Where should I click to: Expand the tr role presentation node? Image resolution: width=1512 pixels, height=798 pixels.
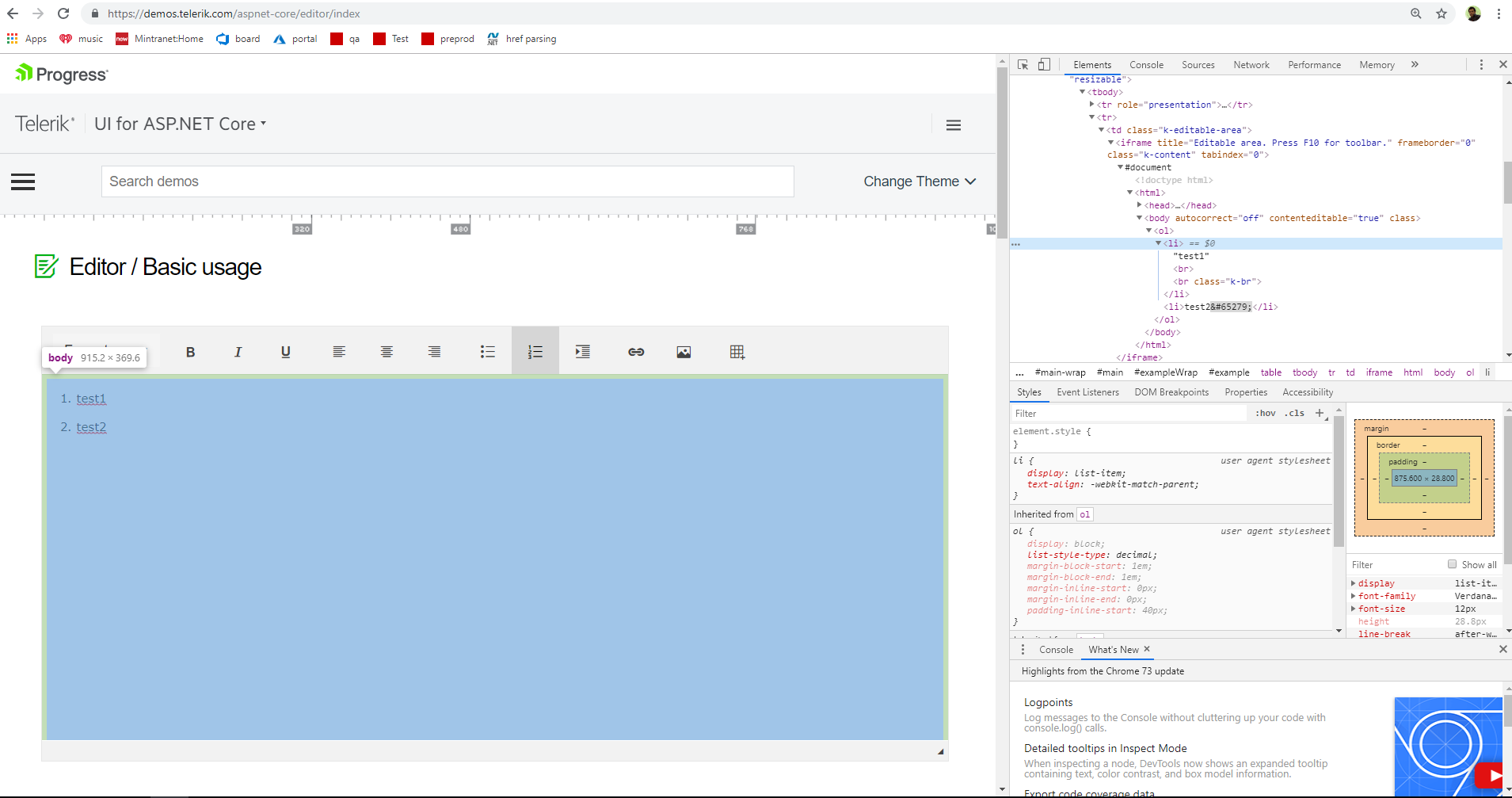(x=1092, y=105)
